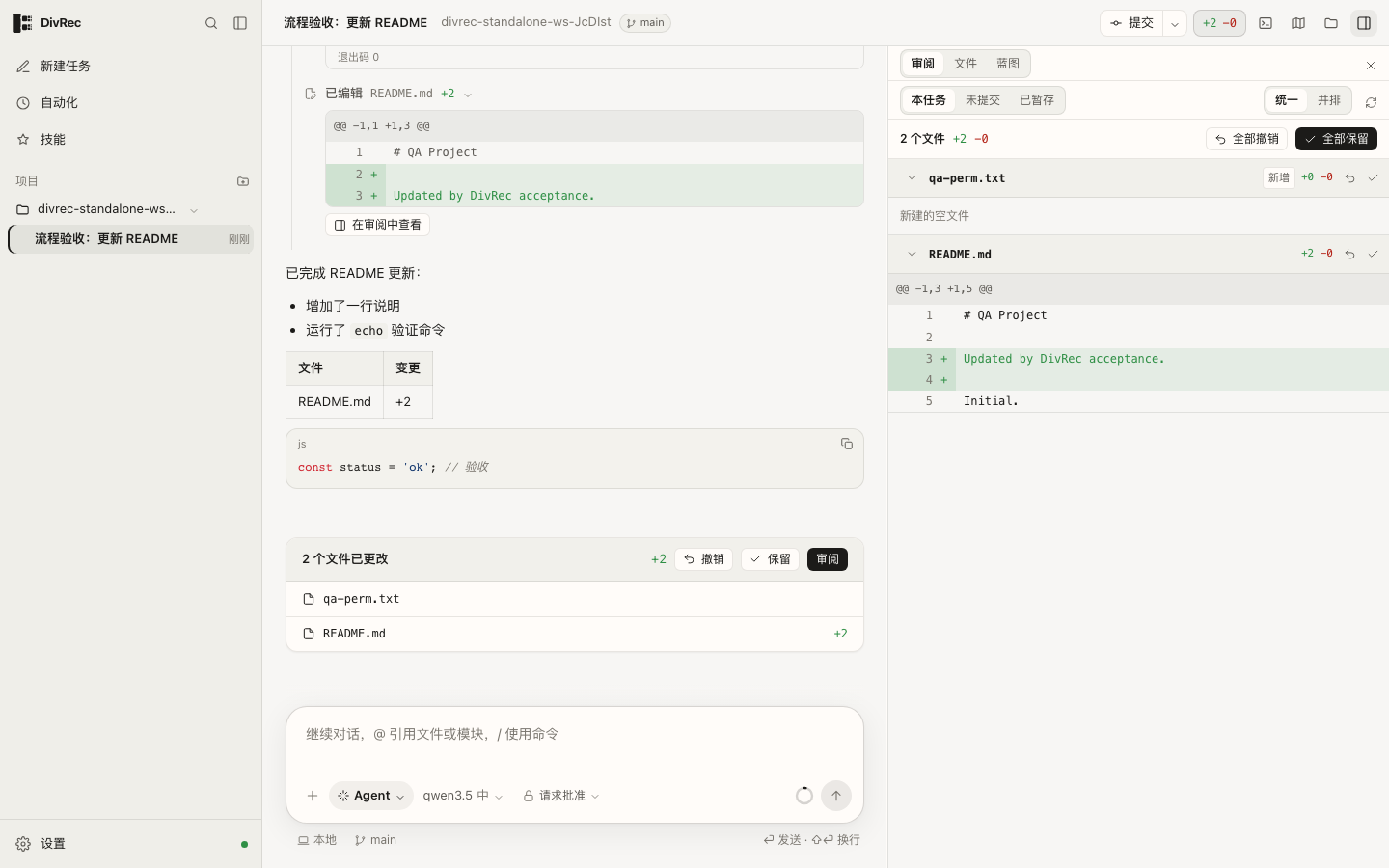The width and height of the screenshot is (1389, 868).
Task: Click the 全部撤销 button
Action: click(x=1246, y=139)
